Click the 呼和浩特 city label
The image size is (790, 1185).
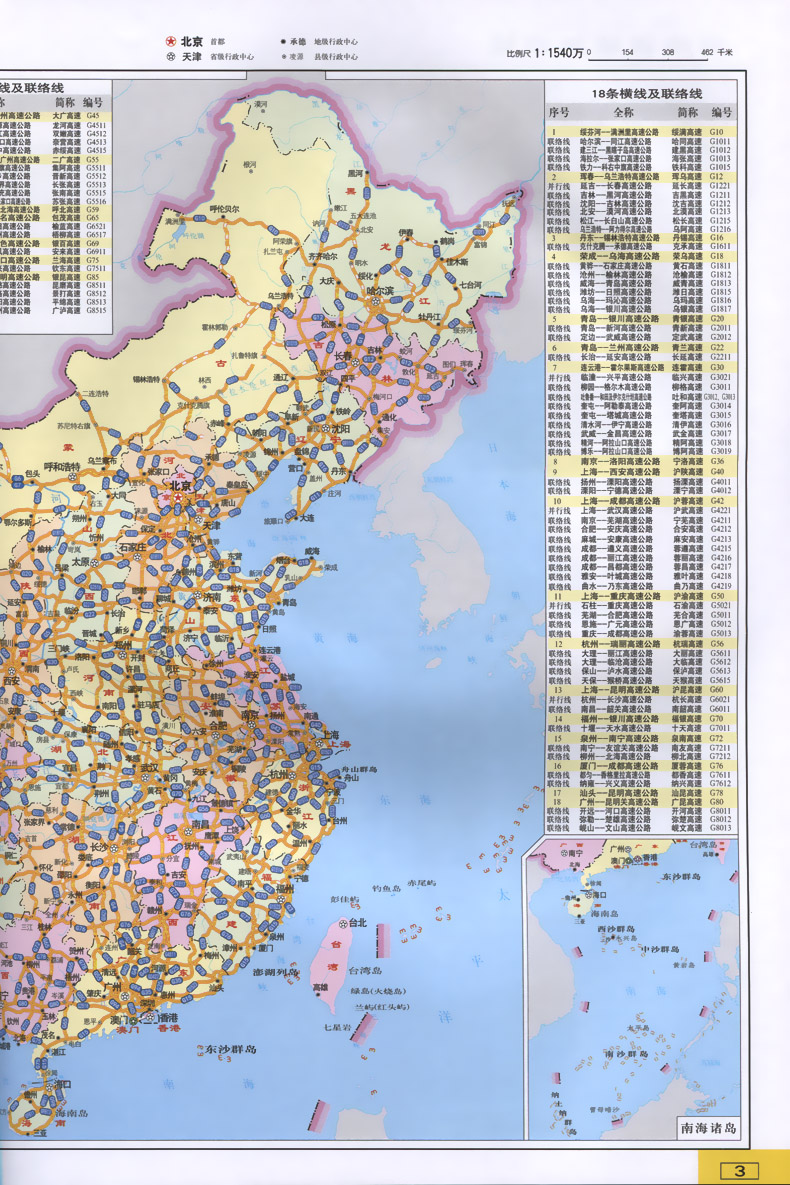tap(65, 467)
